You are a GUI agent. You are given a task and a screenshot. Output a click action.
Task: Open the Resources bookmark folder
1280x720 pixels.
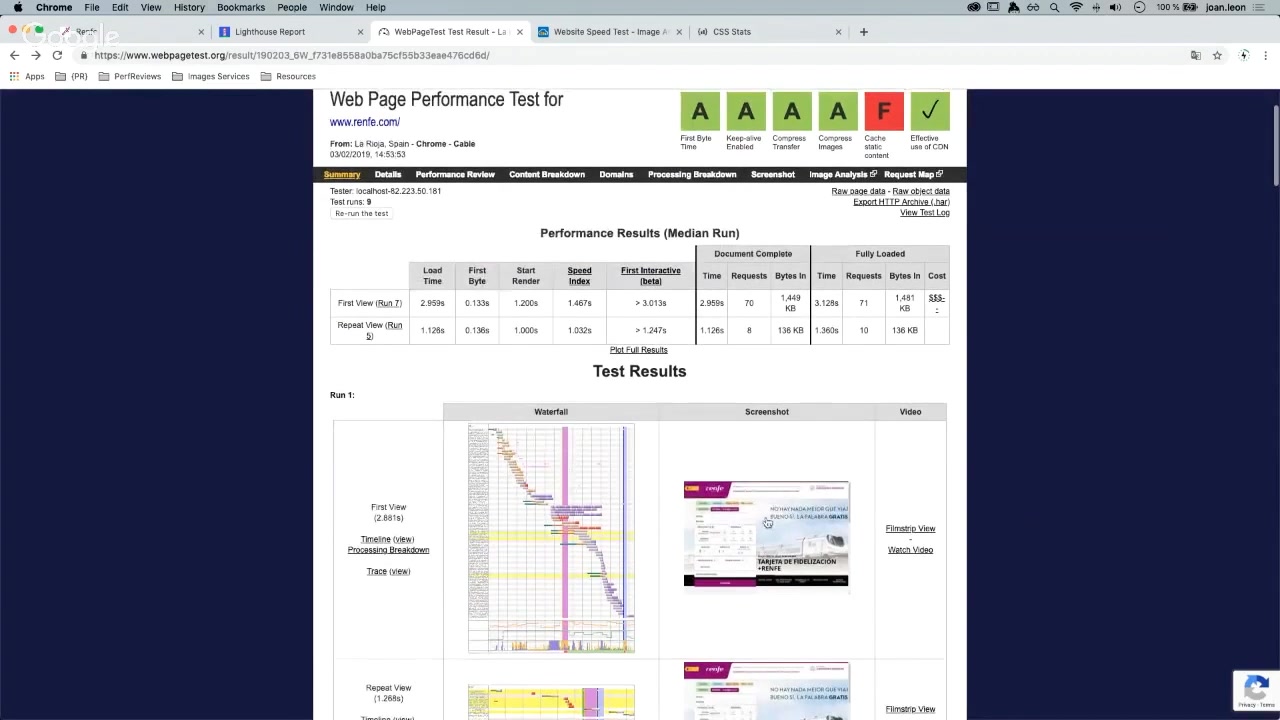[x=288, y=76]
